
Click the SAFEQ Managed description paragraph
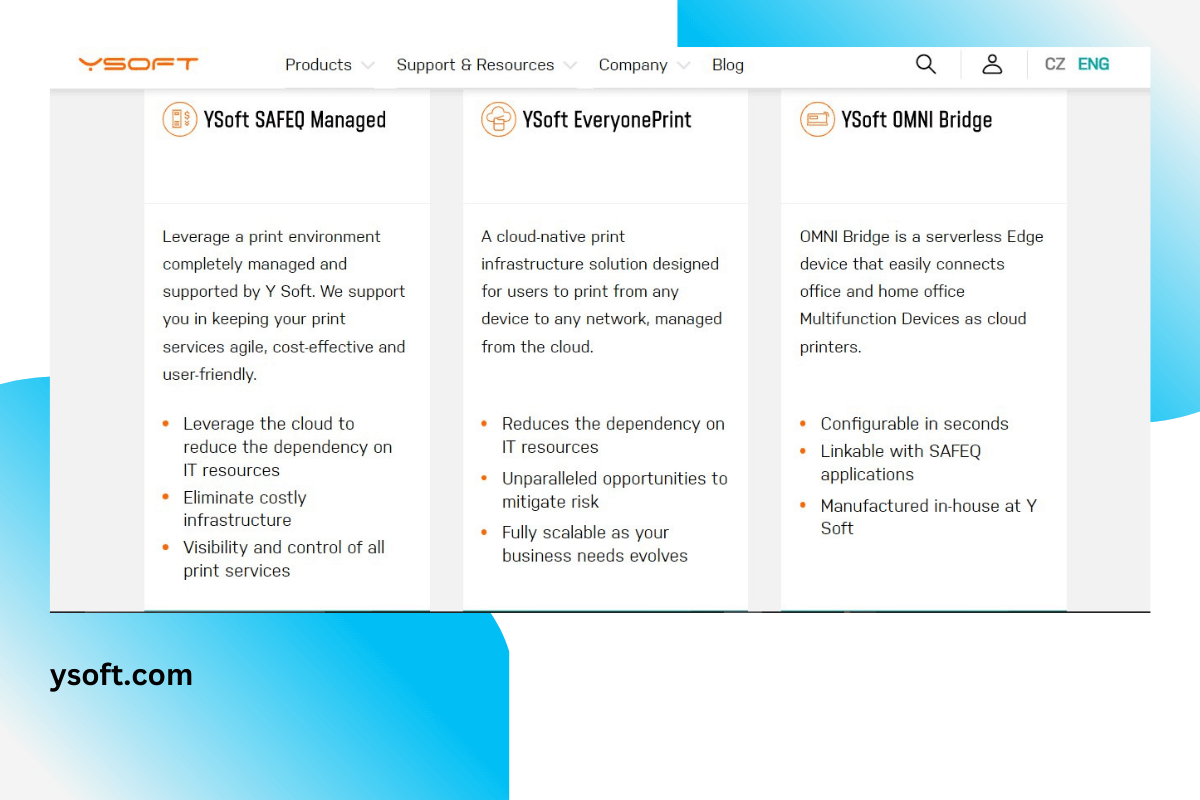pos(284,305)
